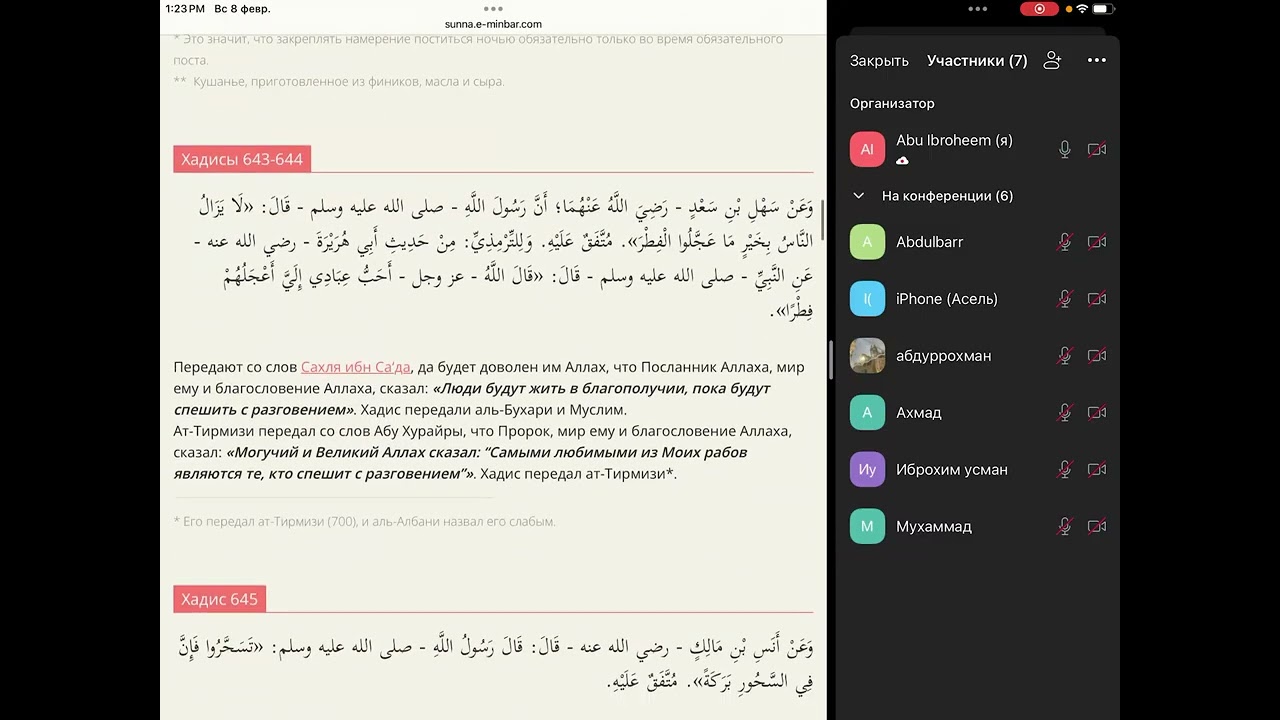
Task: Select Иброхим усман's purple avatar
Action: pos(867,470)
